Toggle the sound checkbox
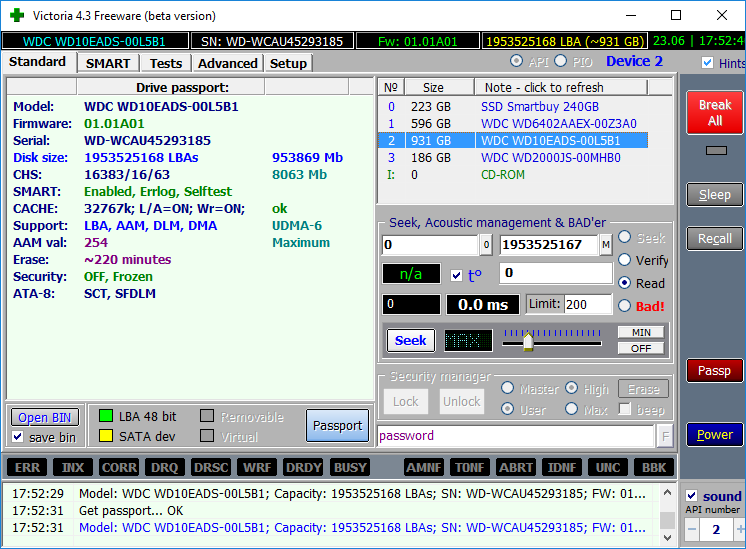This screenshot has height=549, width=746. click(692, 496)
